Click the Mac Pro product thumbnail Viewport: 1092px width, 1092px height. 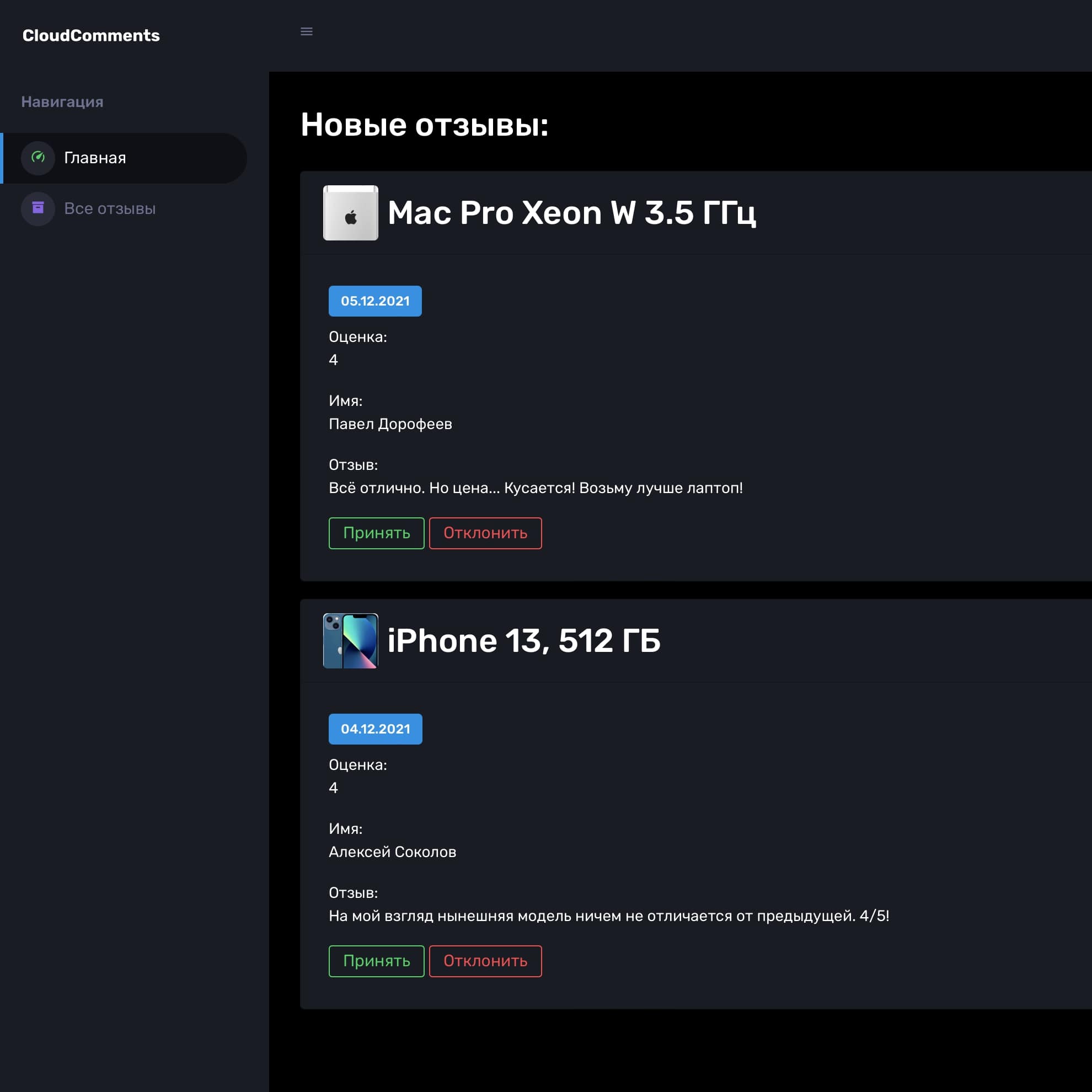tap(350, 213)
